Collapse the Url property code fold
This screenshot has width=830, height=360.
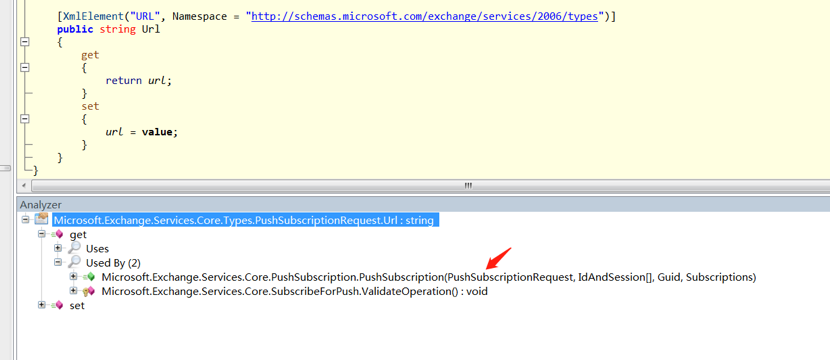tap(24, 42)
